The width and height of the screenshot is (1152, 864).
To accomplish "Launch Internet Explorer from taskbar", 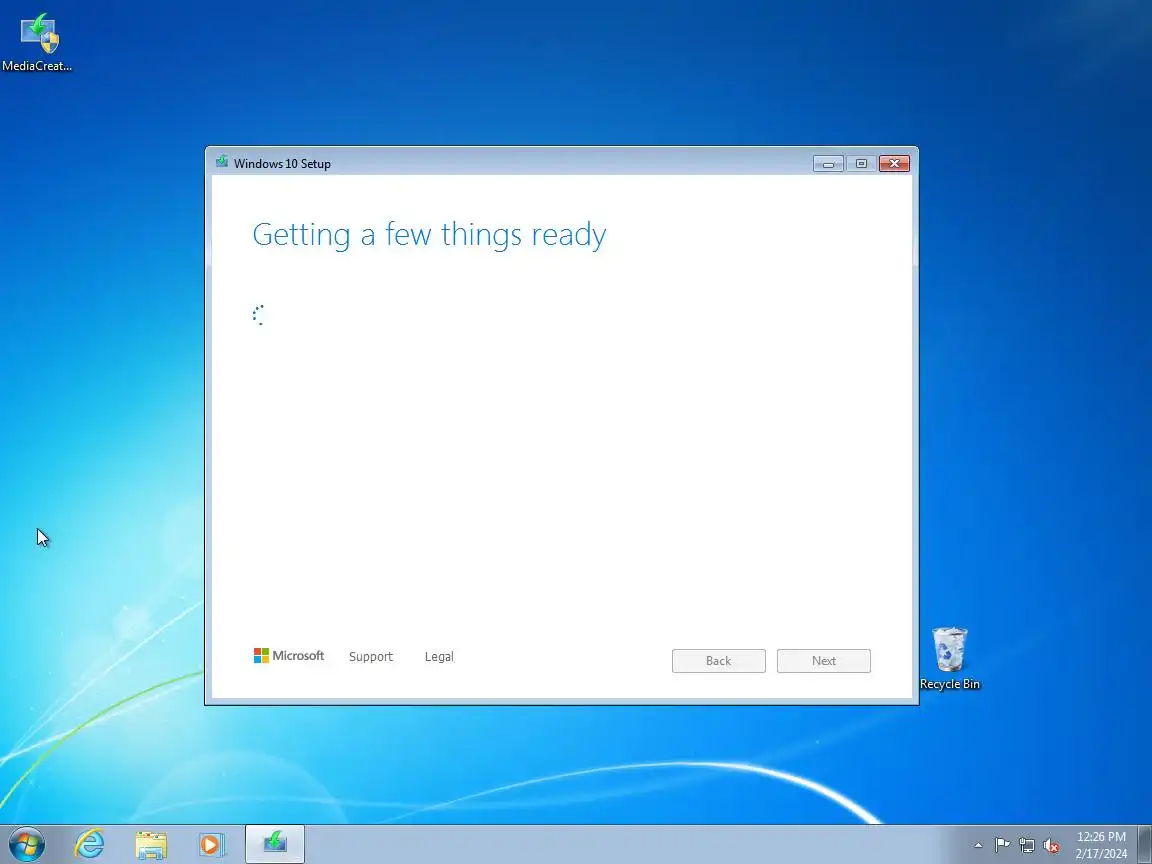I will click(x=90, y=844).
